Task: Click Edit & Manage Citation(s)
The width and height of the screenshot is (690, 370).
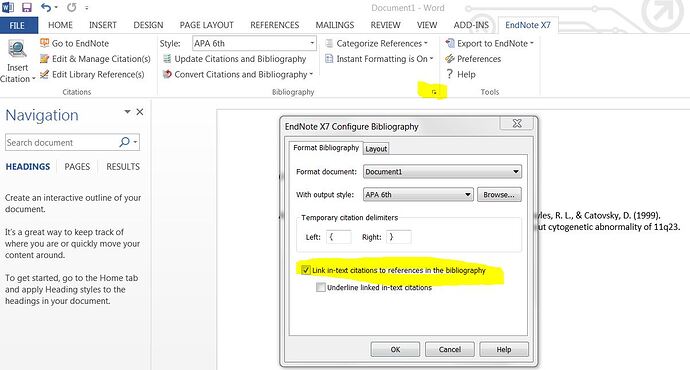Action: coord(95,59)
